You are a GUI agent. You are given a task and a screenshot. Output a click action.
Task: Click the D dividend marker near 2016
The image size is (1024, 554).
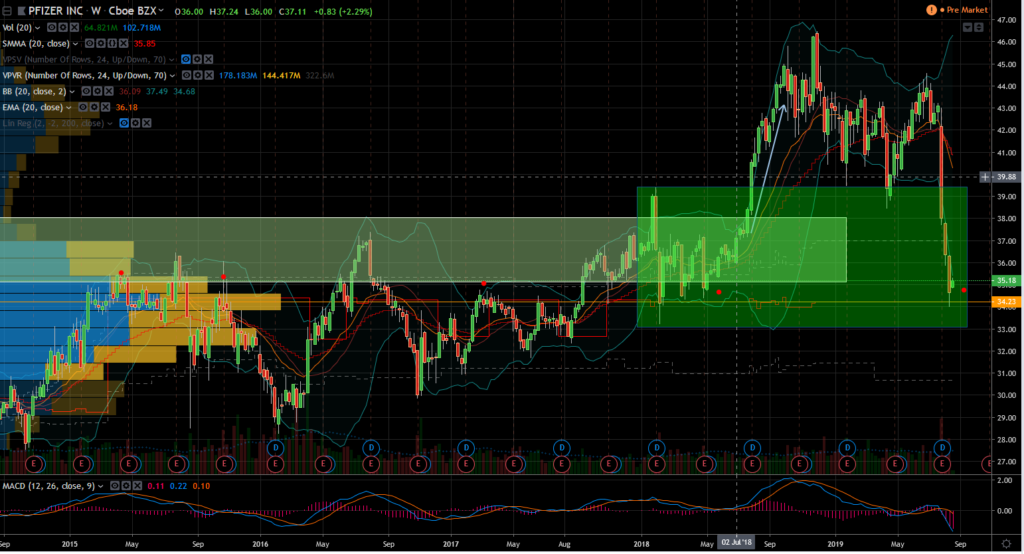[276, 448]
